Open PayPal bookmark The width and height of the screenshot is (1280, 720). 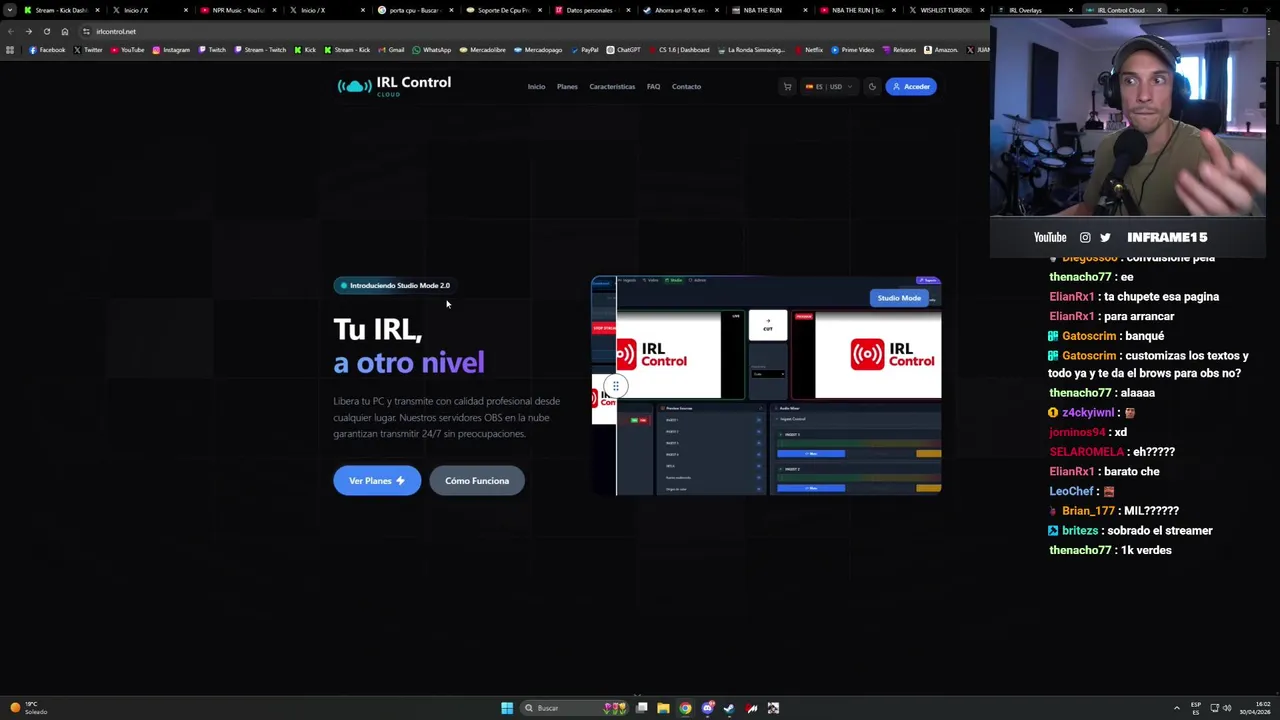click(x=584, y=50)
